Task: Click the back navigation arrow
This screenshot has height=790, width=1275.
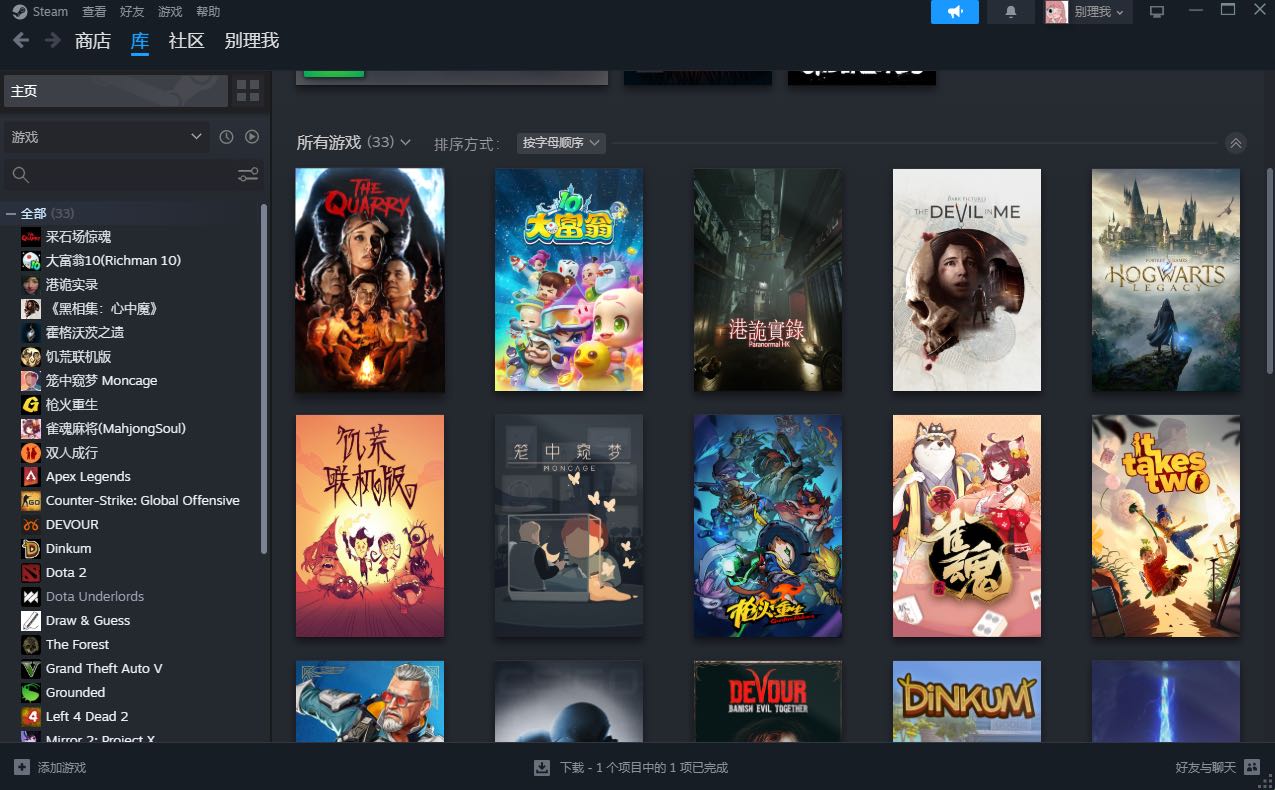Action: click(21, 41)
